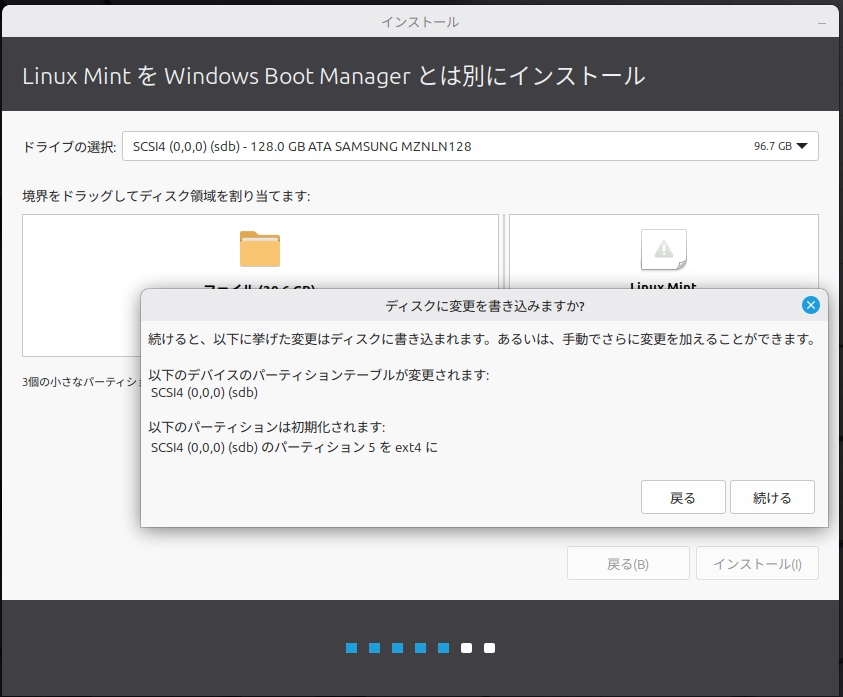Click the folder icon in the files partition
The height and width of the screenshot is (697, 843).
260,249
